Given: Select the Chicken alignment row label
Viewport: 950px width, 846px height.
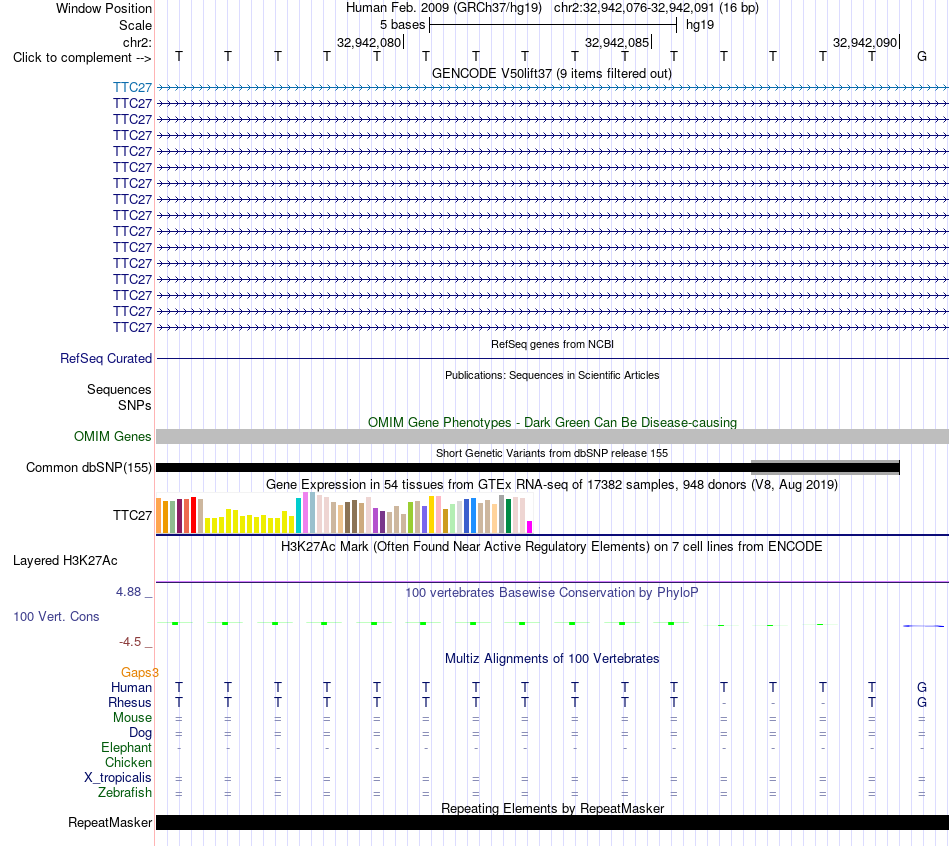Looking at the screenshot, I should tap(128, 762).
